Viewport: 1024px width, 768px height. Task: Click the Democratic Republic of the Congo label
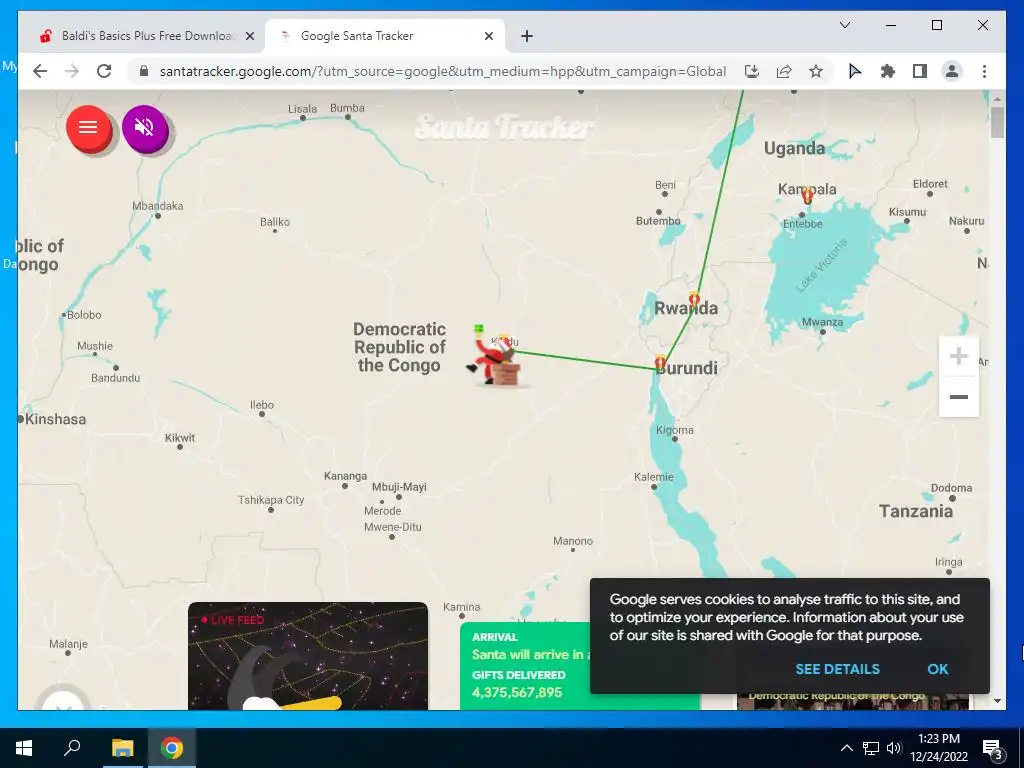pos(400,347)
